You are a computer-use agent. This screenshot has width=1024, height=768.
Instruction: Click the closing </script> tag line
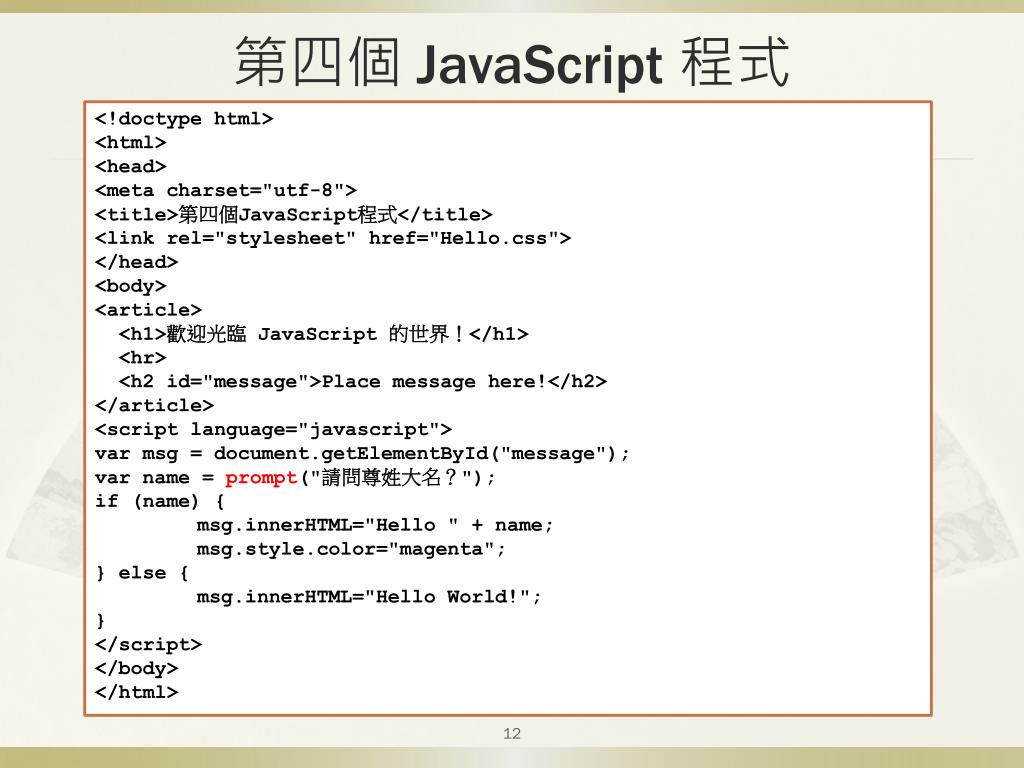coord(148,645)
